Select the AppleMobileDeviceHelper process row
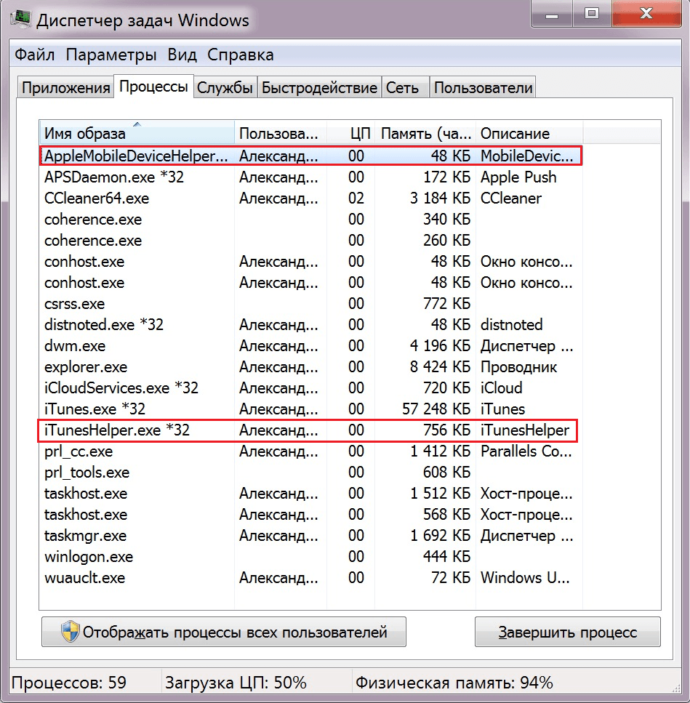This screenshot has width=690, height=703. point(136,156)
